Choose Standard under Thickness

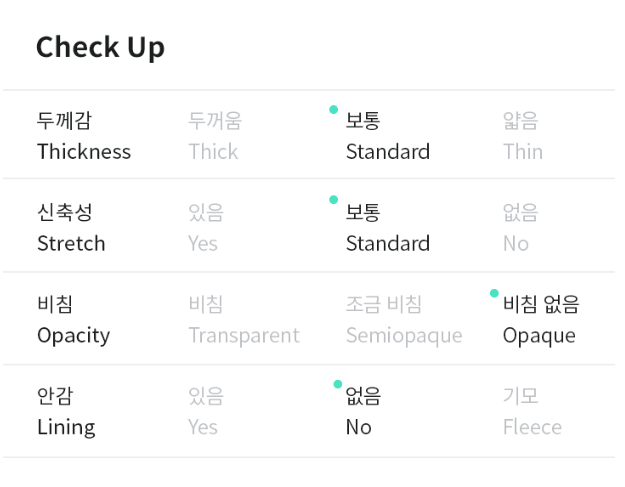click(x=388, y=136)
